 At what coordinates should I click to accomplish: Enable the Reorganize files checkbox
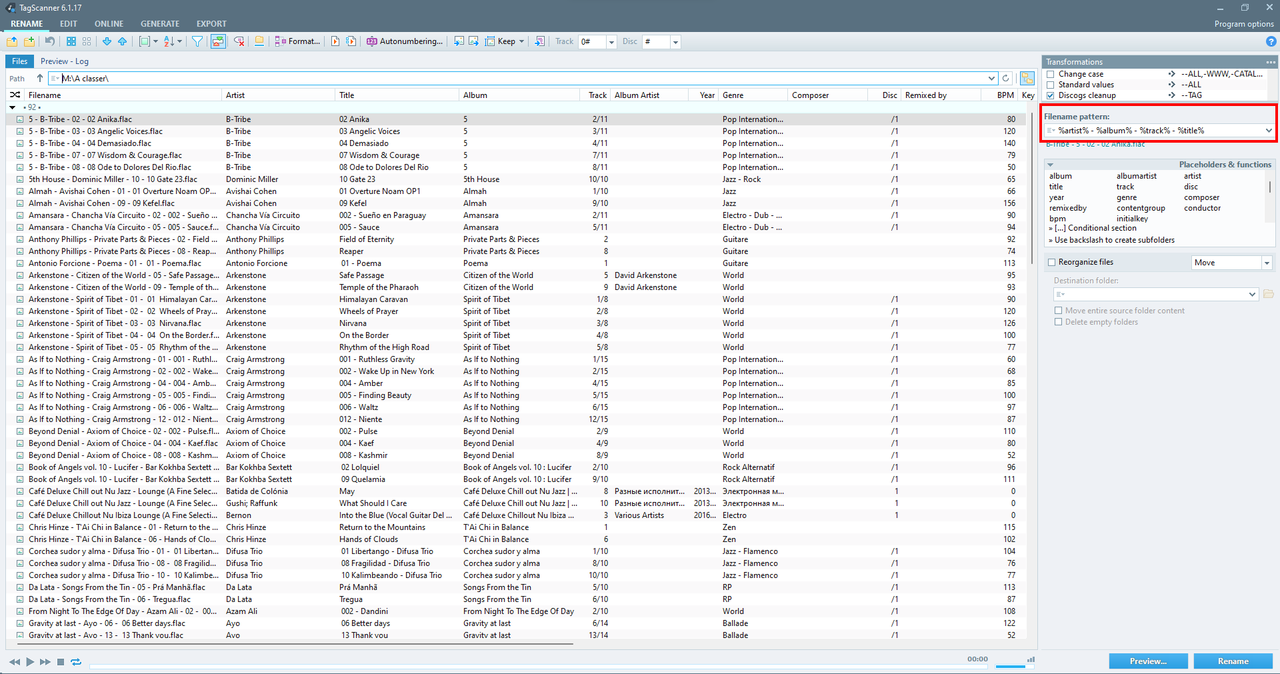(1051, 262)
